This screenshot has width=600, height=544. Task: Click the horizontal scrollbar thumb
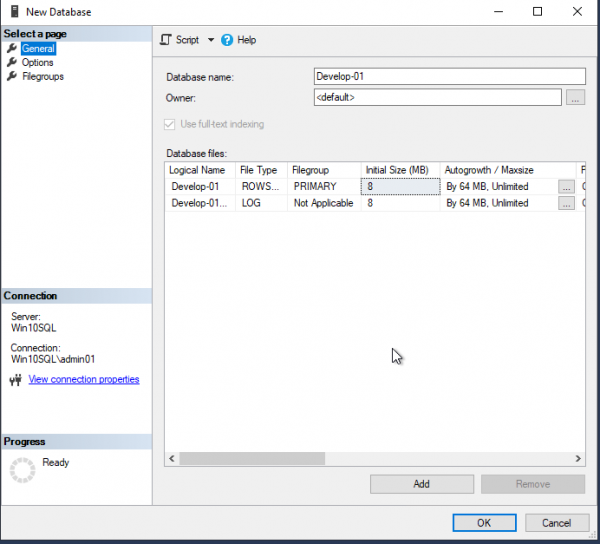click(x=252, y=458)
